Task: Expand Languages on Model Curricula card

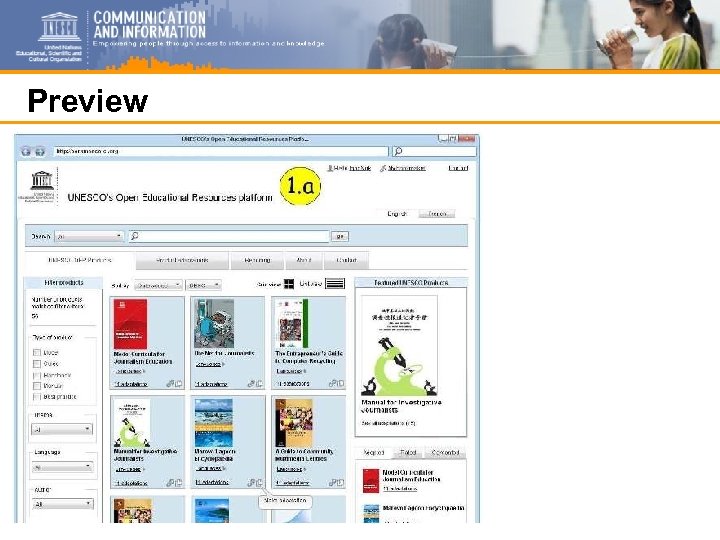Action: 130,371
